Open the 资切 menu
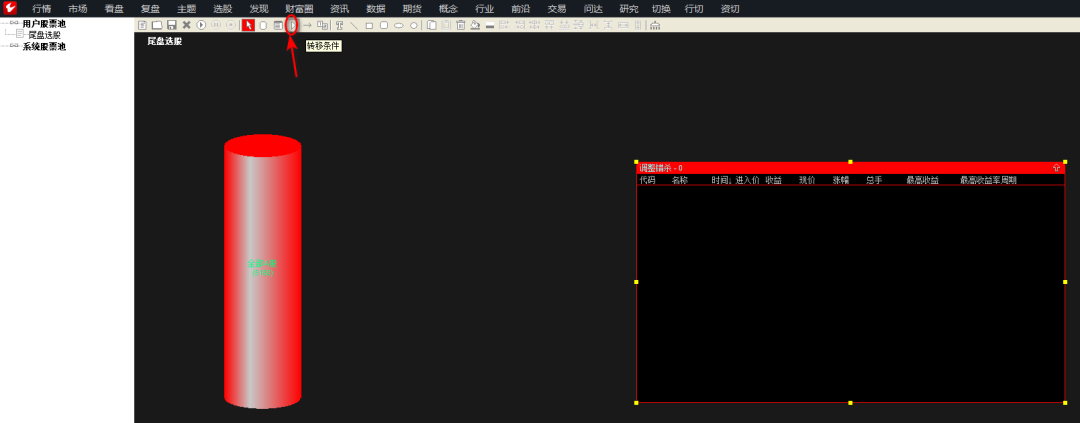Image resolution: width=1080 pixels, height=423 pixels. (x=729, y=9)
